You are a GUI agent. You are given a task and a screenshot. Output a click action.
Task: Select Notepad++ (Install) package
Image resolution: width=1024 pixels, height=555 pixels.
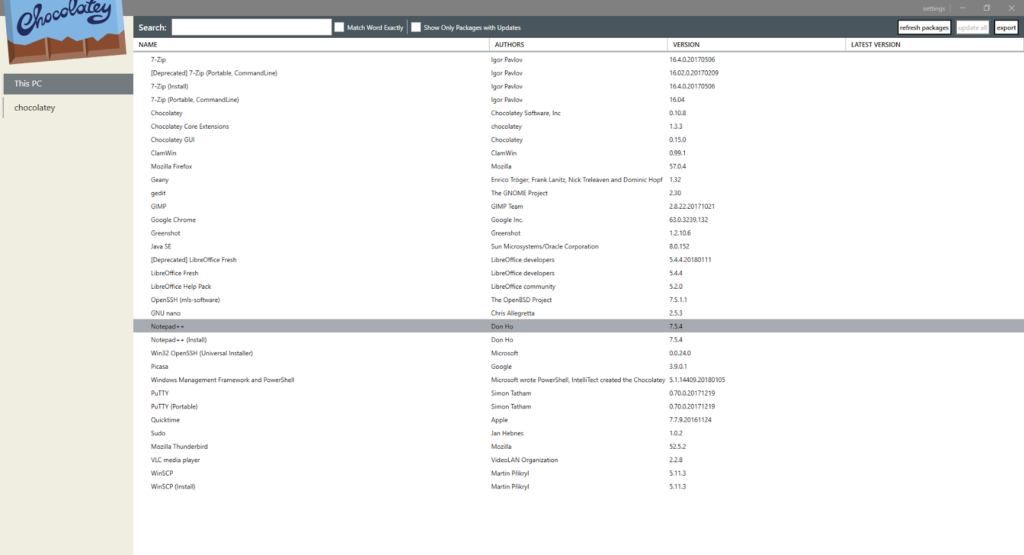click(579, 340)
